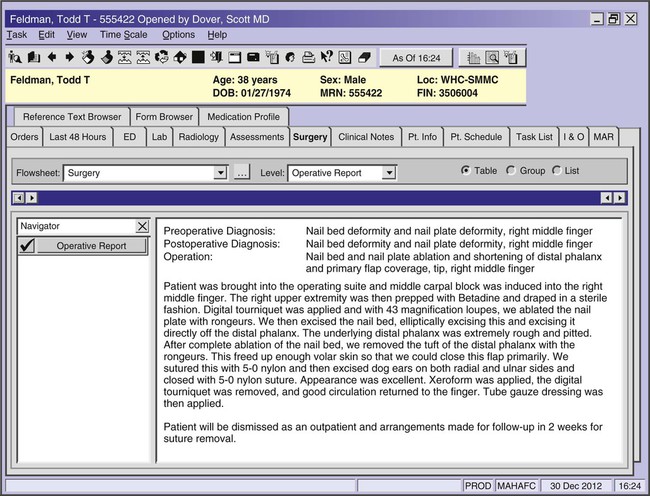This screenshot has width=650, height=496.
Task: Switch to the Last 48 Hours tab
Action: pyautogui.click(x=78, y=137)
